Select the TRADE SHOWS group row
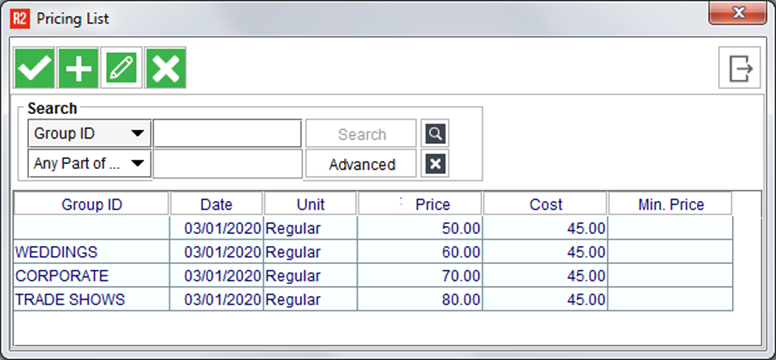This screenshot has height=360, width=776. click(x=373, y=299)
